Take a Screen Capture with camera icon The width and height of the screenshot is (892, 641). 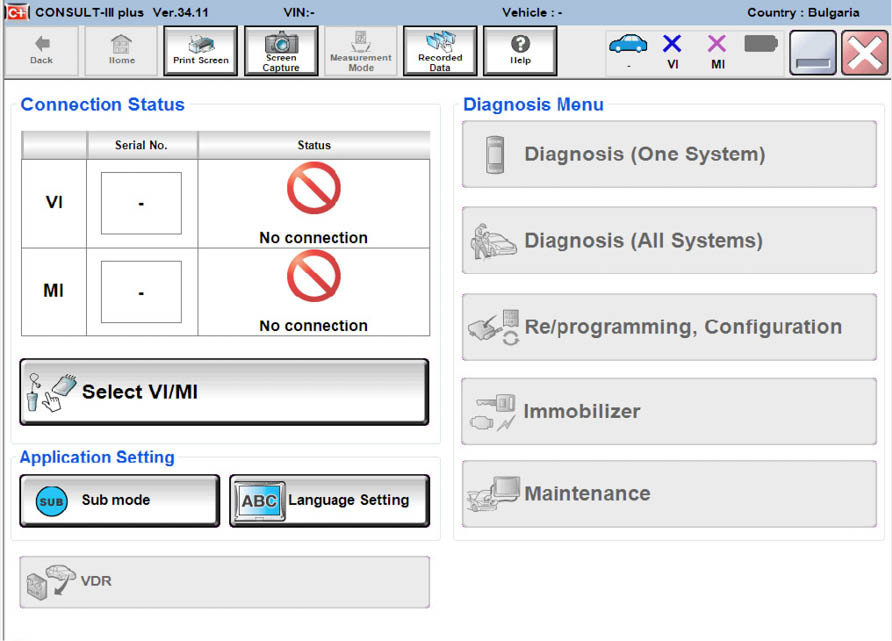click(x=281, y=50)
